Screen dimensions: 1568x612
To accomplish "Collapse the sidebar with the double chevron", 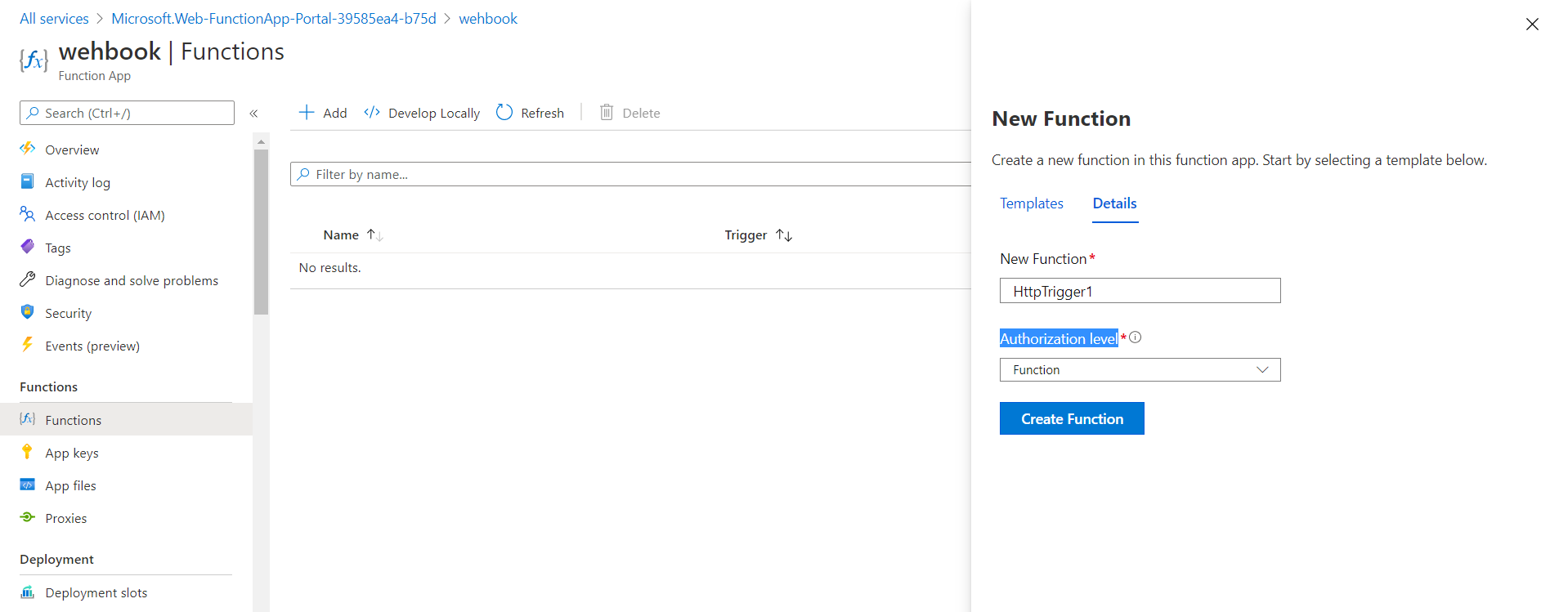I will (x=254, y=114).
